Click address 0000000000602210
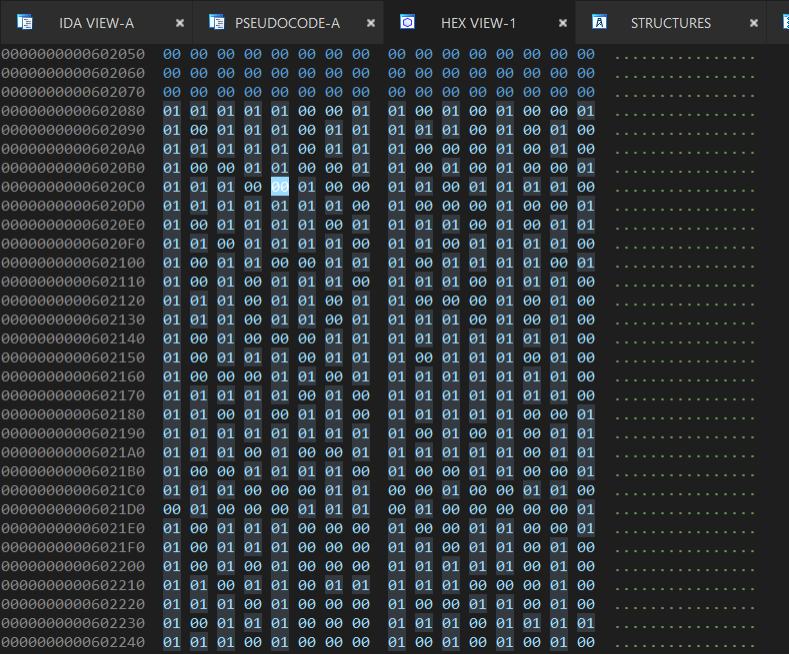 [73, 585]
